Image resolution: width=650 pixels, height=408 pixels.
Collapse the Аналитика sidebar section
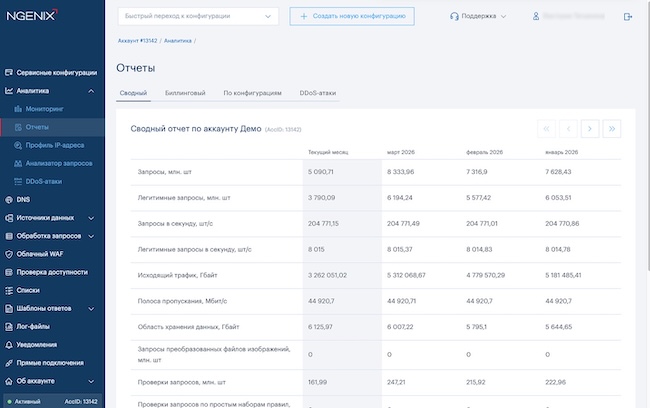[x=91, y=91]
